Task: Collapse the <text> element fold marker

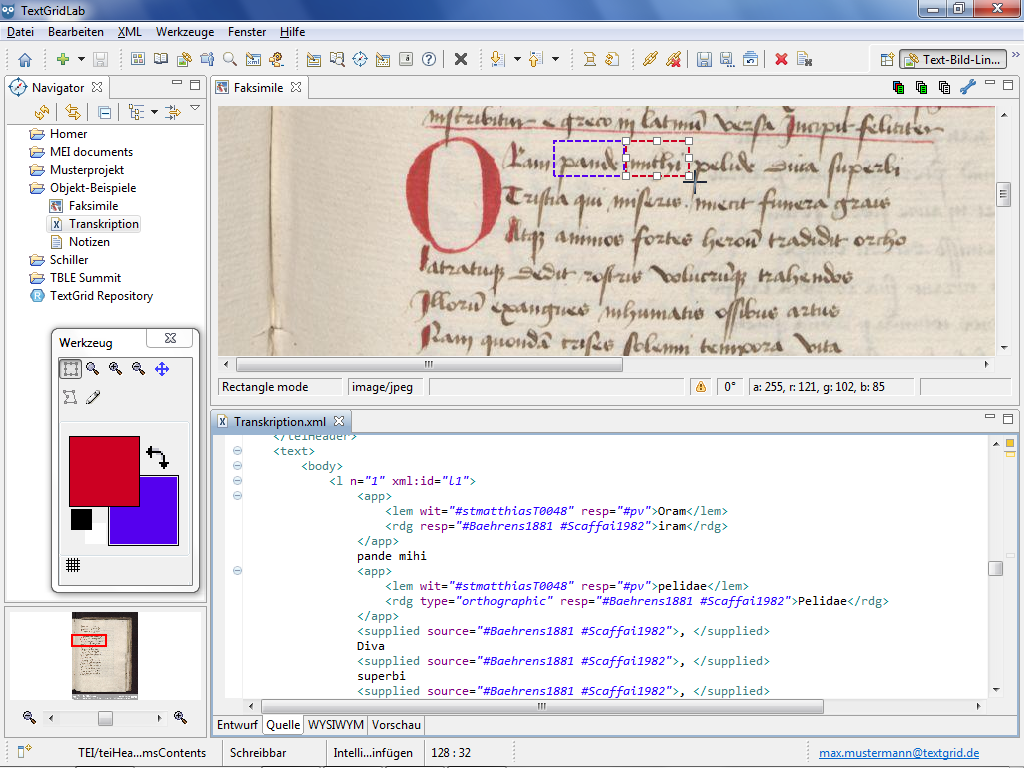Action: [238, 451]
